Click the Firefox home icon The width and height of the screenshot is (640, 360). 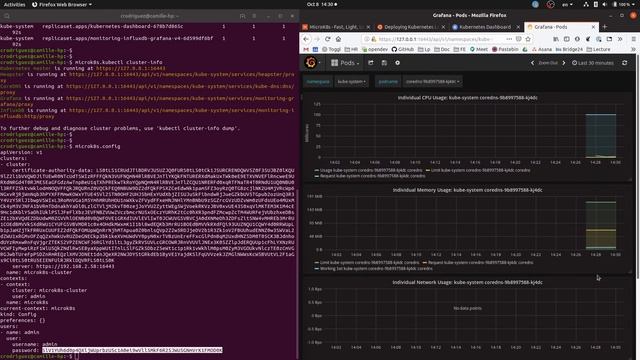(x=338, y=39)
